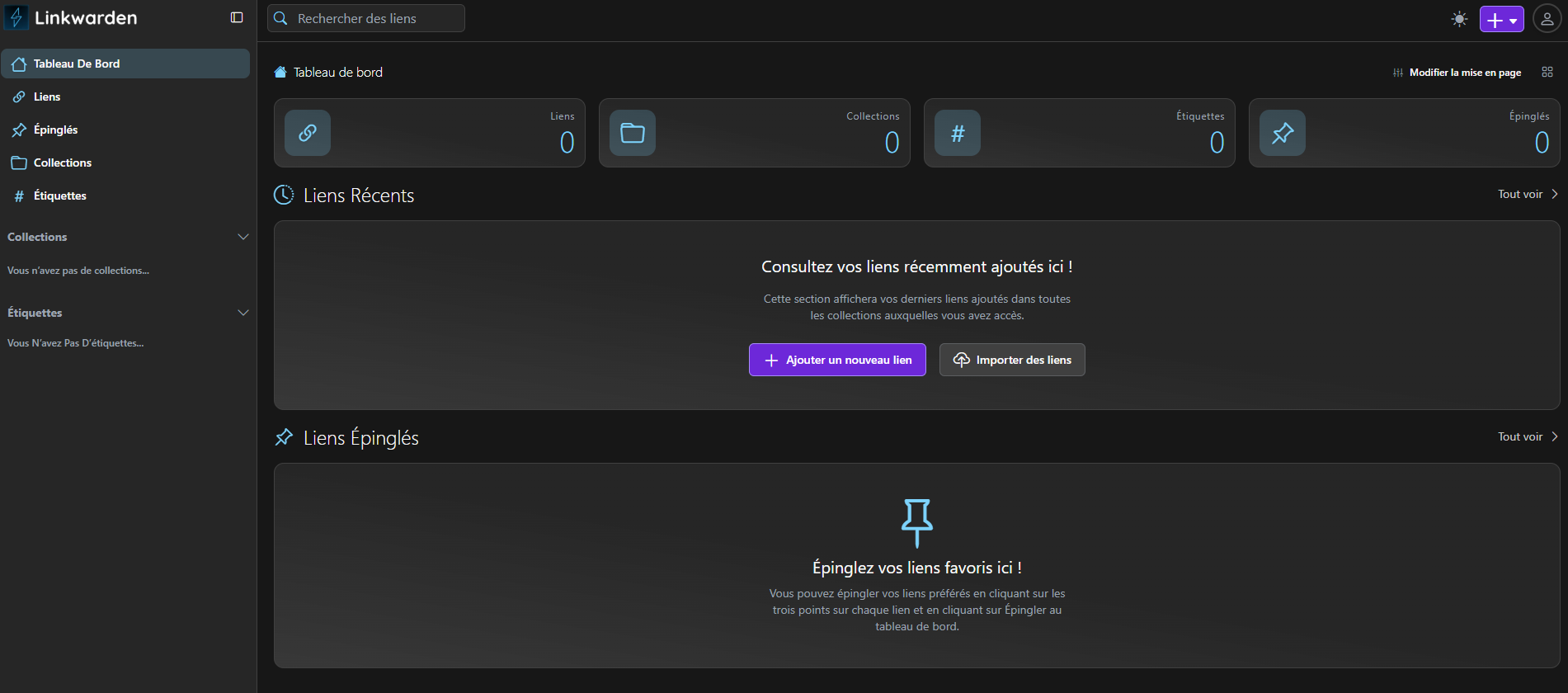
Task: Click the home icon beside Tableau de bord
Action: point(280,72)
